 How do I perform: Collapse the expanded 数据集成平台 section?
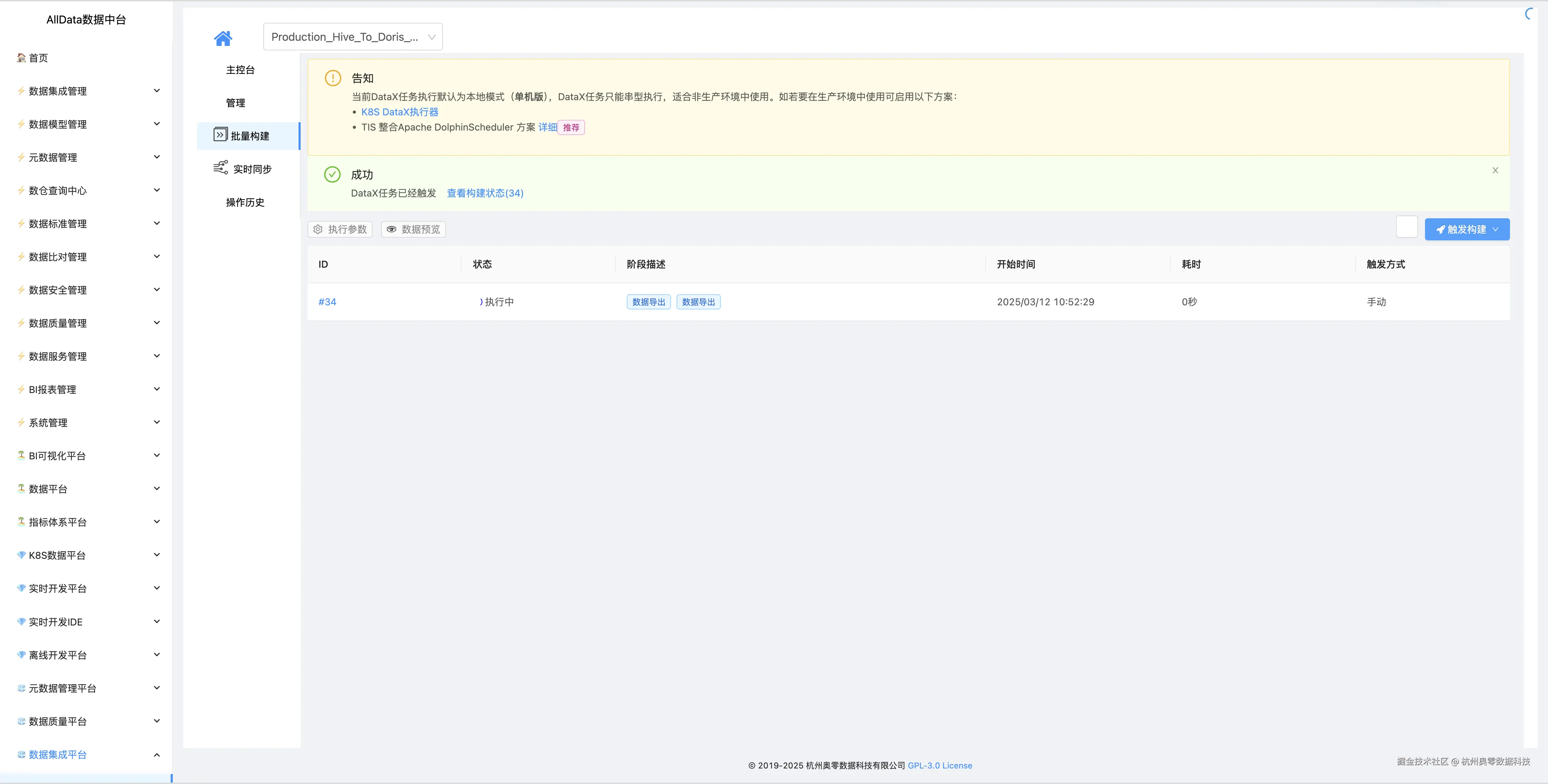(x=157, y=755)
